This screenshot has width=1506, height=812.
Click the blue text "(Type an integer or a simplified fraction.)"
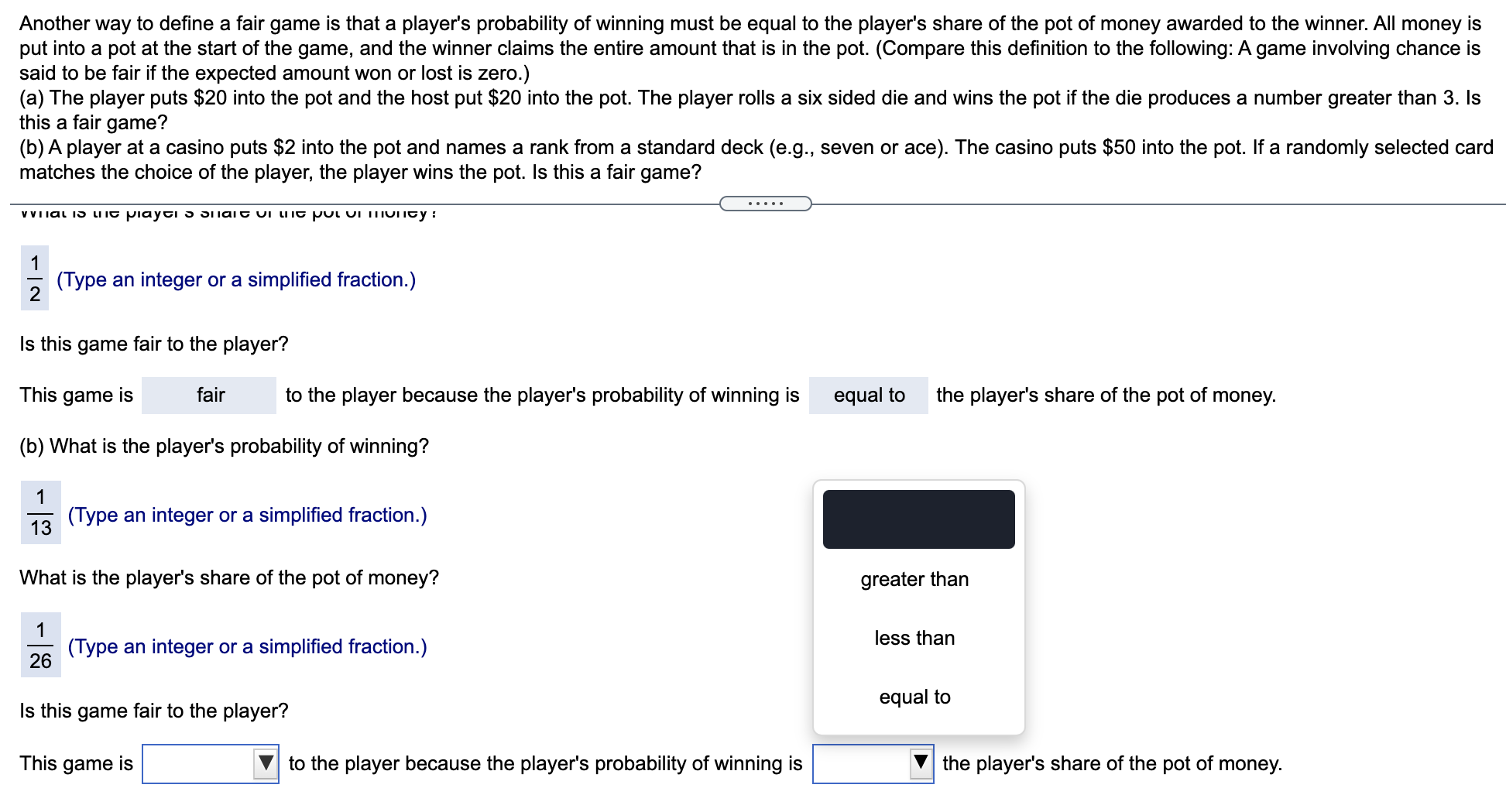[x=236, y=279]
